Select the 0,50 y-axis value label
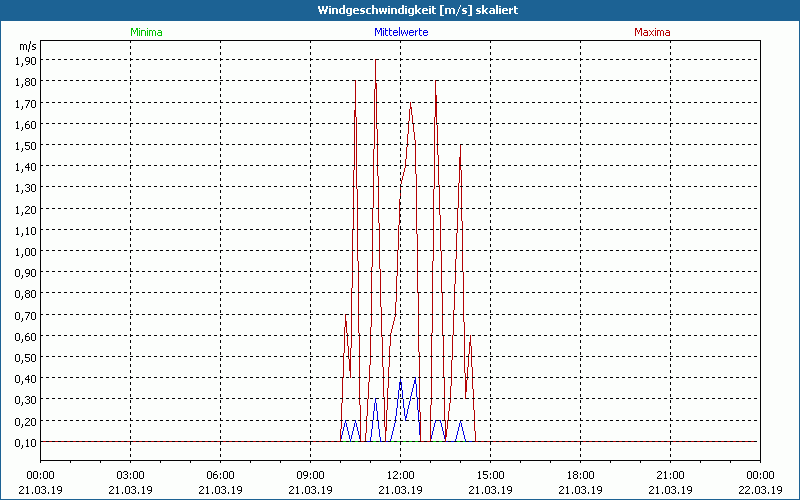Viewport: 800px width, 500px height. [26, 357]
